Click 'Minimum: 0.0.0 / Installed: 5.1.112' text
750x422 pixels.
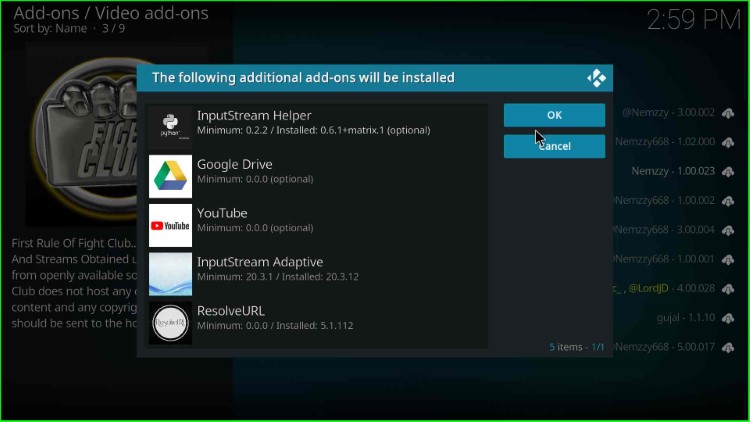click(275, 326)
